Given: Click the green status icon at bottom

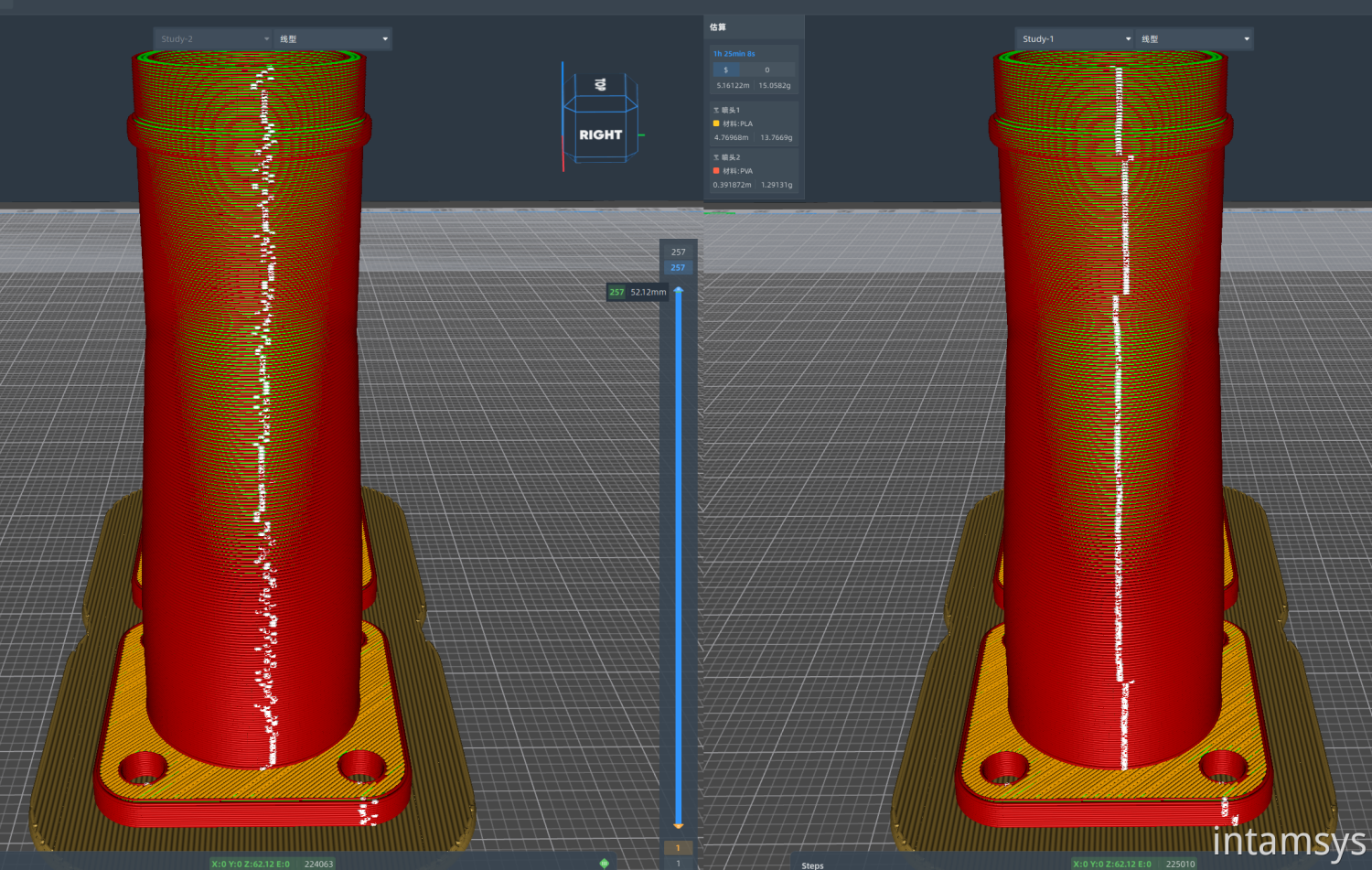Looking at the screenshot, I should (604, 863).
